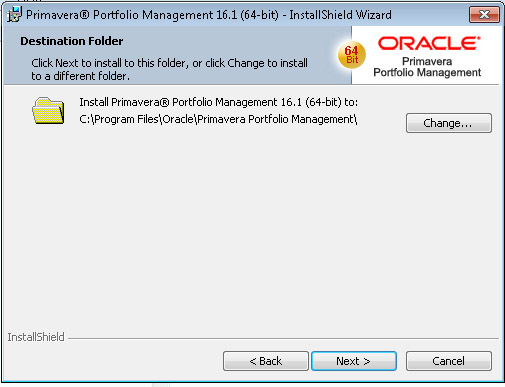
Task: Cancel the installation wizard
Action: [x=449, y=361]
